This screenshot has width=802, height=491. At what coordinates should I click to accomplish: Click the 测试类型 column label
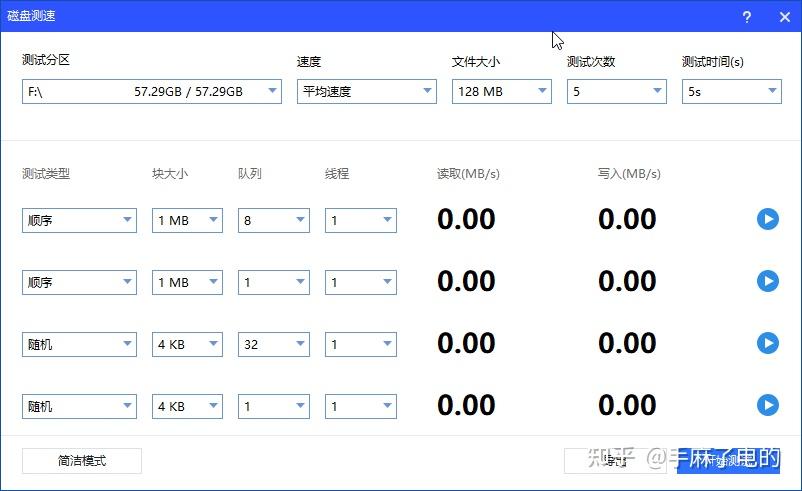click(x=46, y=174)
